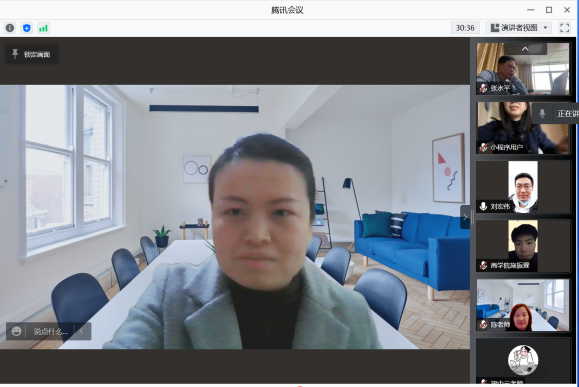Screen dimensions: 579x387
Task: Check the green network signal icon
Action: 43,28
